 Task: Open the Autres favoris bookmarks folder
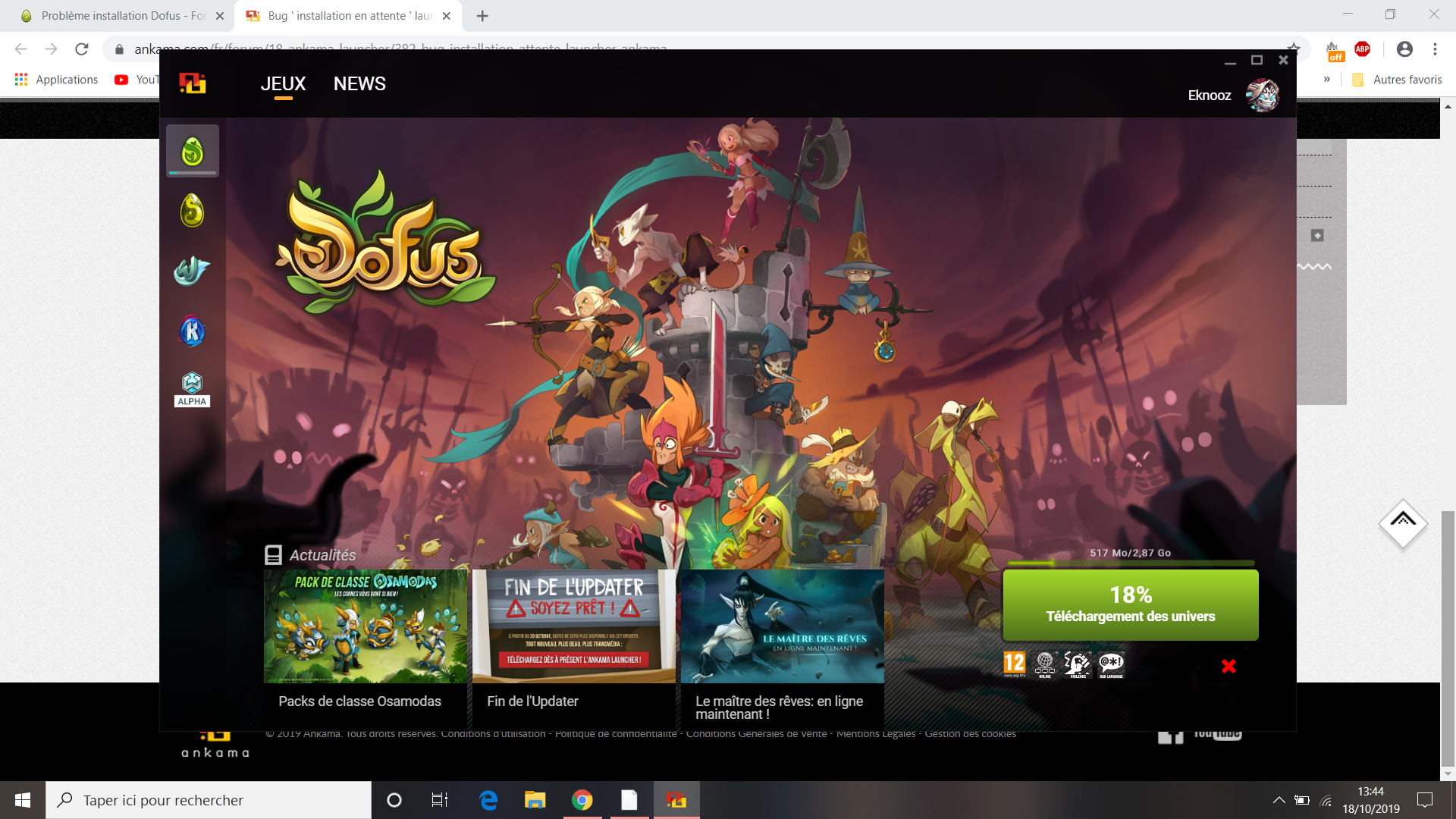[1397, 80]
